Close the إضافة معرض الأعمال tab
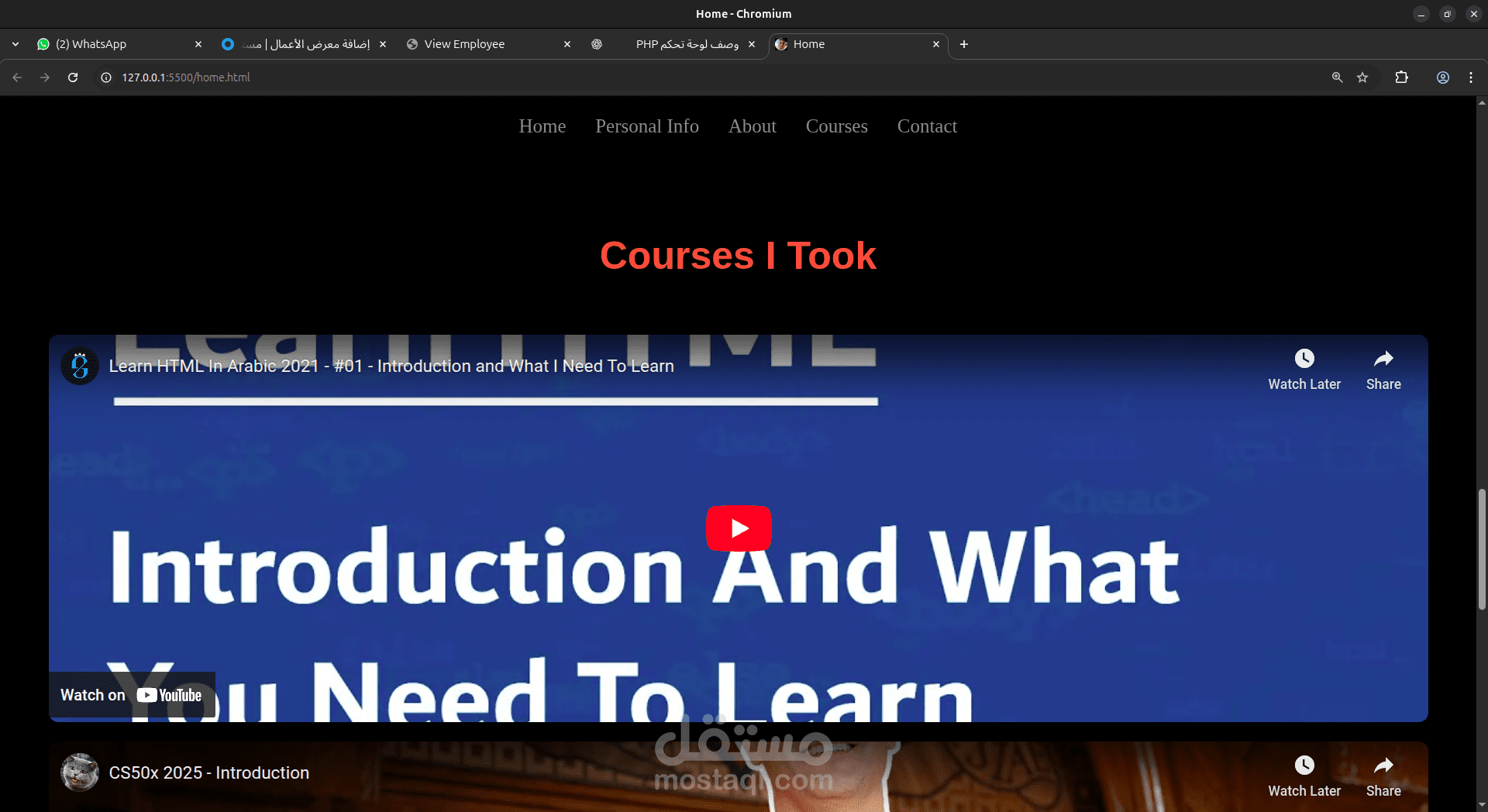 (383, 44)
